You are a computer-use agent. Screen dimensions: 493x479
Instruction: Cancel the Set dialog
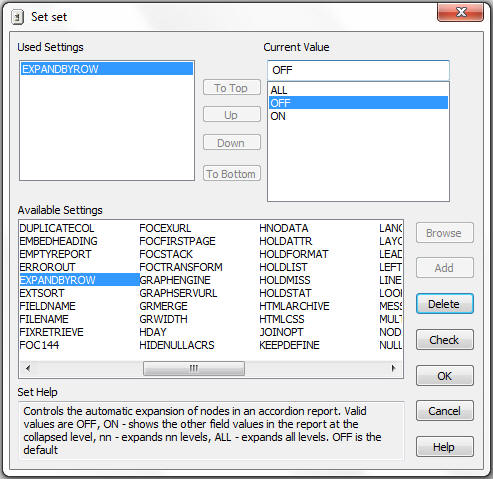(x=445, y=411)
